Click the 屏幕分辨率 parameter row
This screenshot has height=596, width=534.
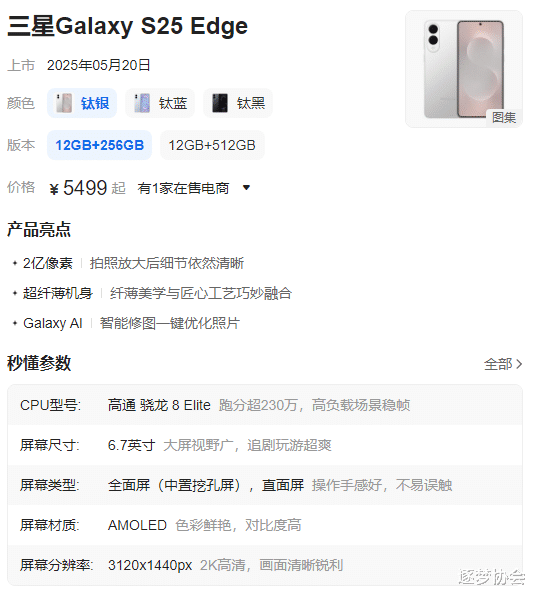point(265,565)
